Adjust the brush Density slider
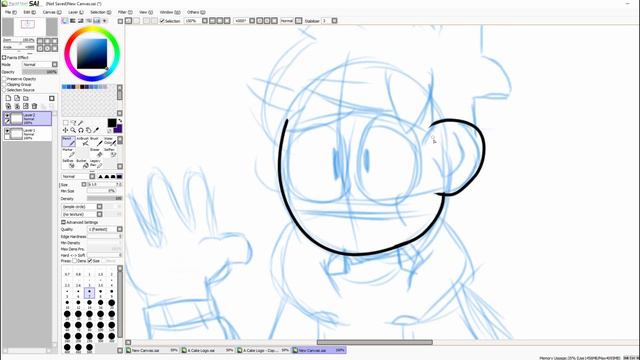Viewport: 640px width, 360px height. coord(104,198)
